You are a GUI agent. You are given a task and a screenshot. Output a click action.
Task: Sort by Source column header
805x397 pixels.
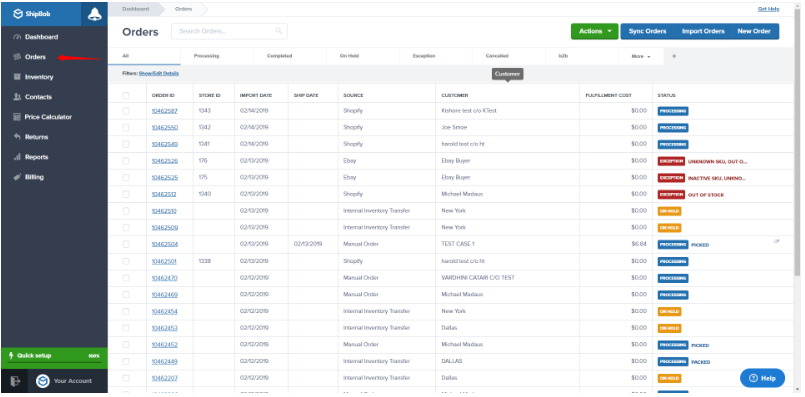pyautogui.click(x=353, y=96)
